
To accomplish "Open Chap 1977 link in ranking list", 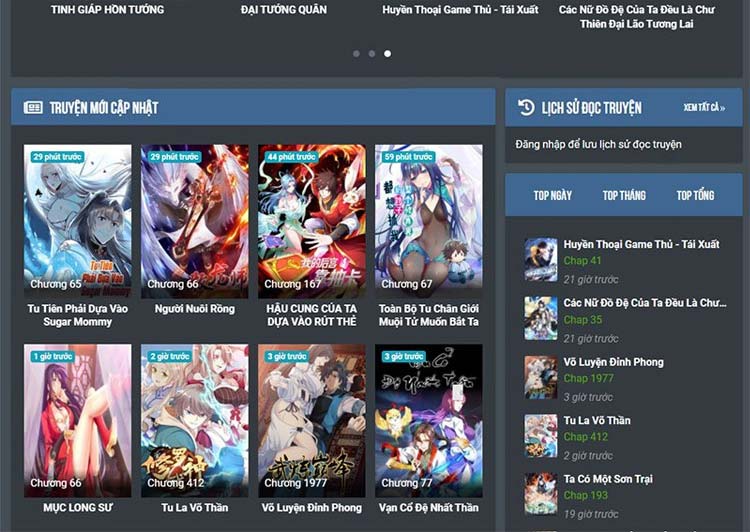I will coord(588,379).
